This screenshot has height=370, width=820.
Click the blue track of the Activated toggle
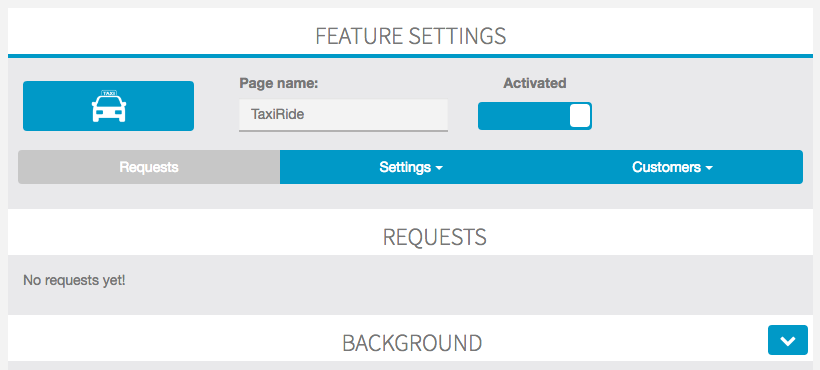(x=523, y=115)
